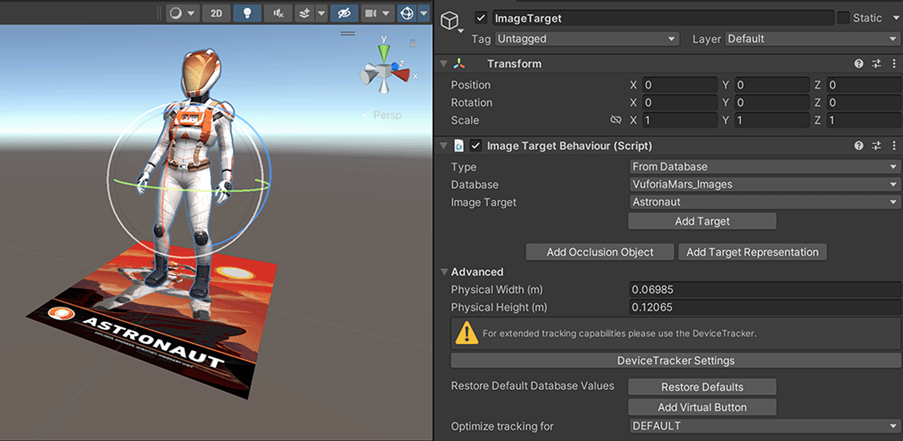The width and height of the screenshot is (903, 441).
Task: Collapse the Advanced section foldout
Action: 445,272
